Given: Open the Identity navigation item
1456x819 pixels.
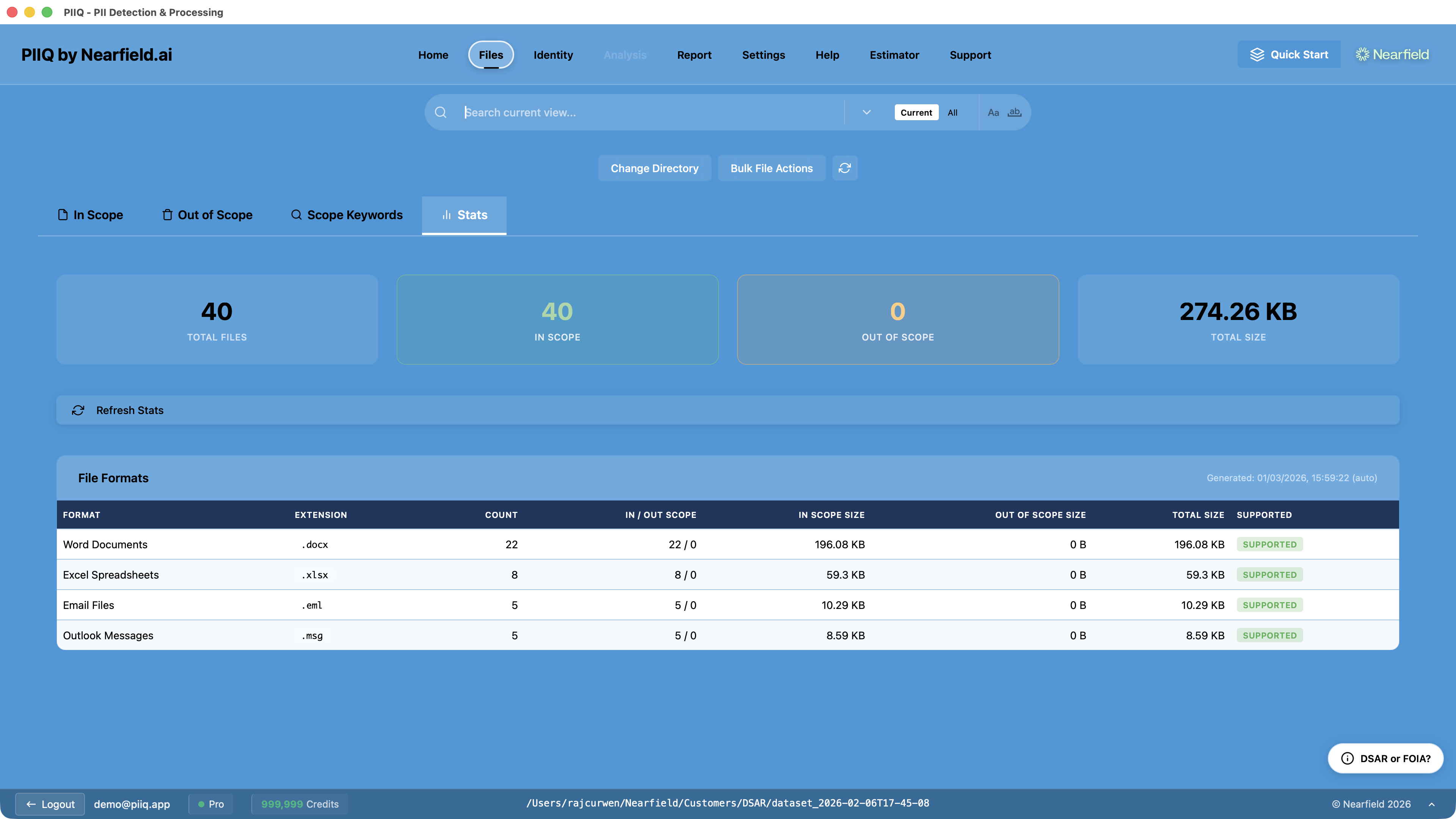Looking at the screenshot, I should [x=553, y=55].
